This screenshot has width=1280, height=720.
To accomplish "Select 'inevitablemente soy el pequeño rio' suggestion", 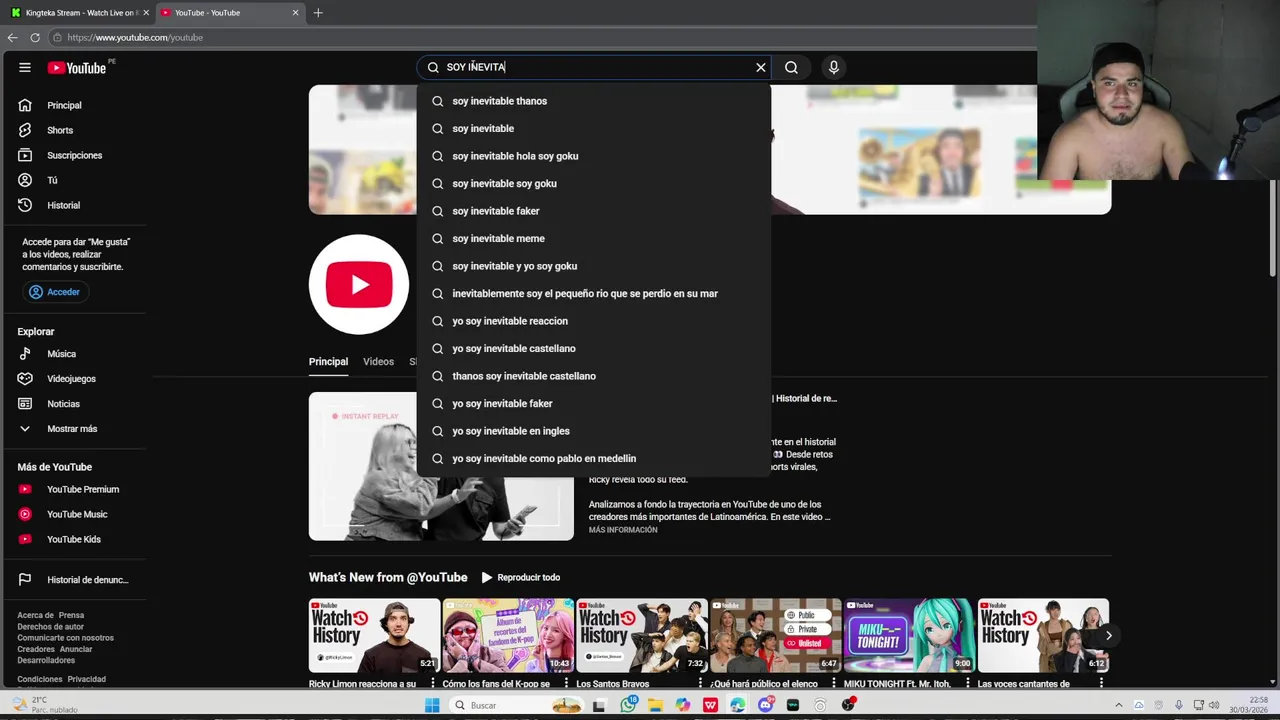I will [594, 293].
